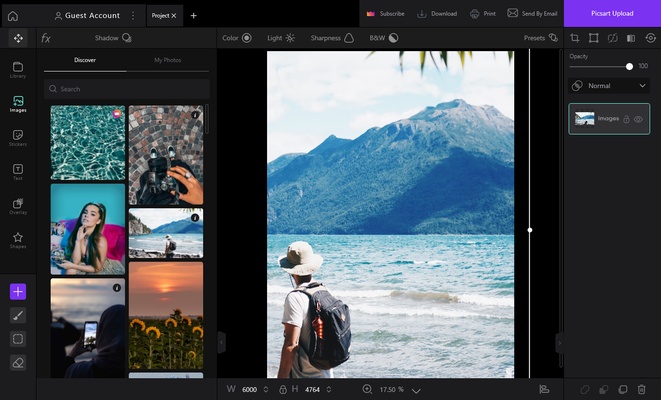Open the Images panel
The image size is (661, 400).
coord(18,104)
